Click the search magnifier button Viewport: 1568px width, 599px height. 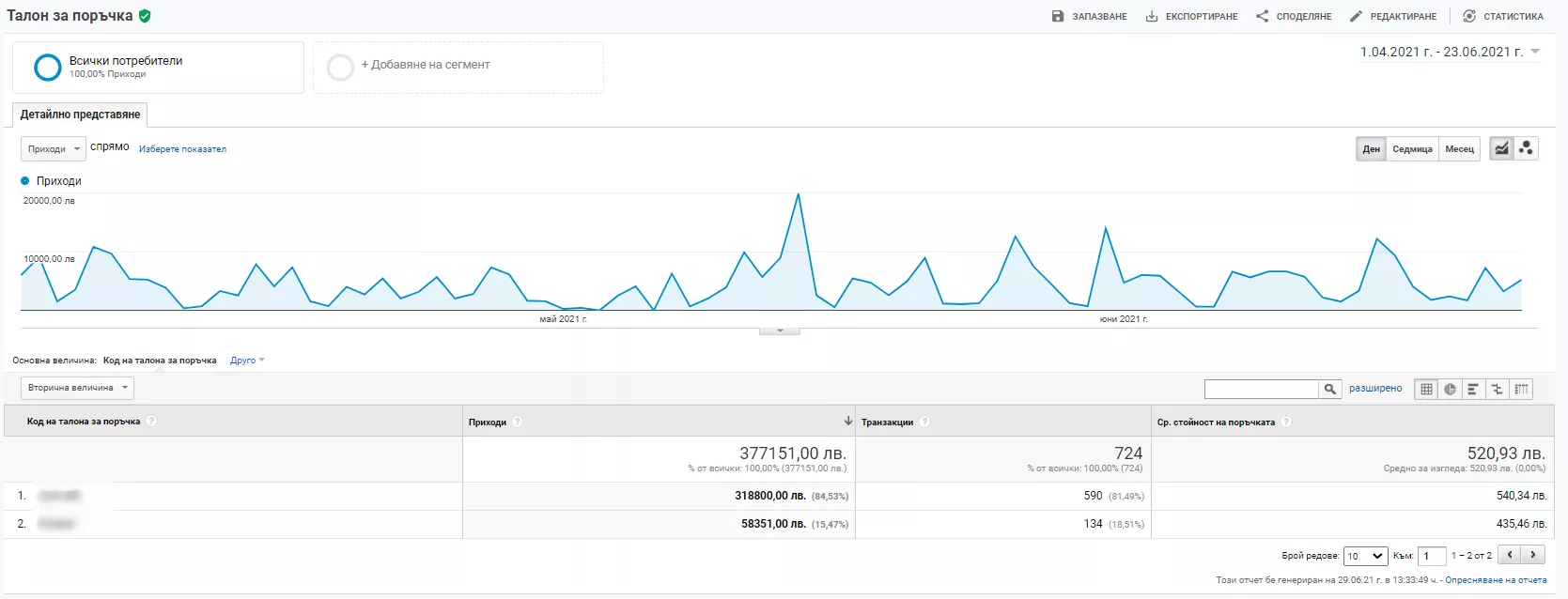pyautogui.click(x=1330, y=389)
